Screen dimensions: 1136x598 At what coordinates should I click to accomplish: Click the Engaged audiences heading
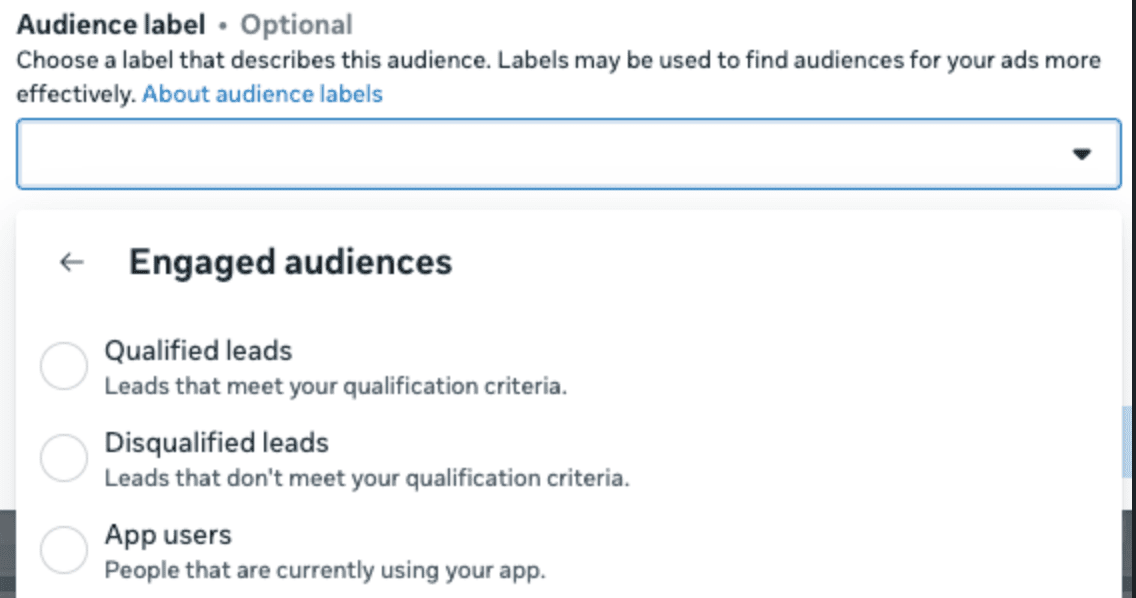click(x=291, y=262)
